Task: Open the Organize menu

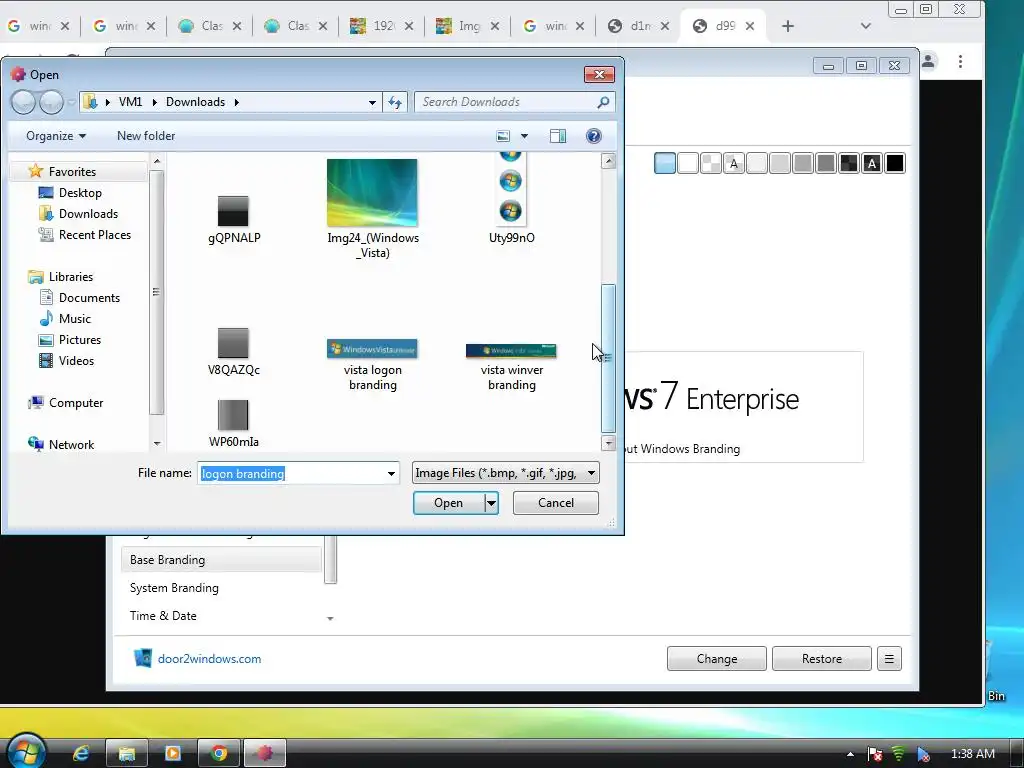Action: pos(56,136)
